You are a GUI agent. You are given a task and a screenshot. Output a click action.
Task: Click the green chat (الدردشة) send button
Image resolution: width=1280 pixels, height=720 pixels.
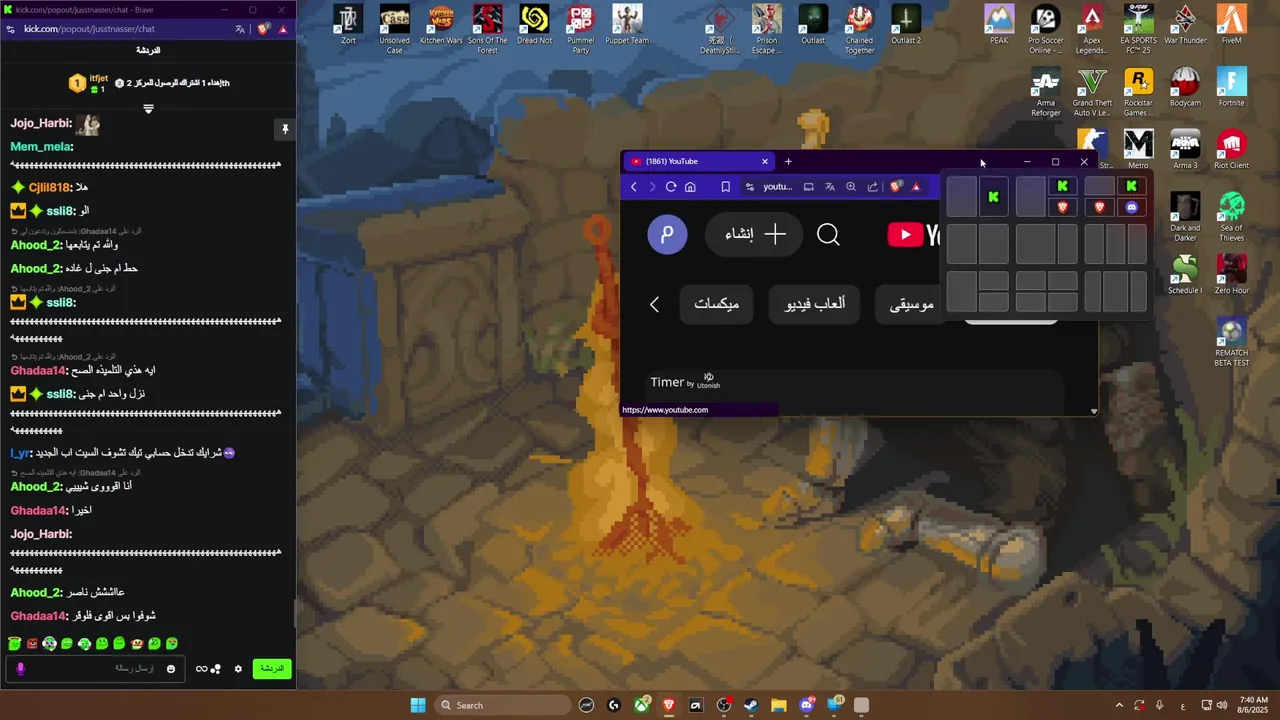pyautogui.click(x=272, y=668)
